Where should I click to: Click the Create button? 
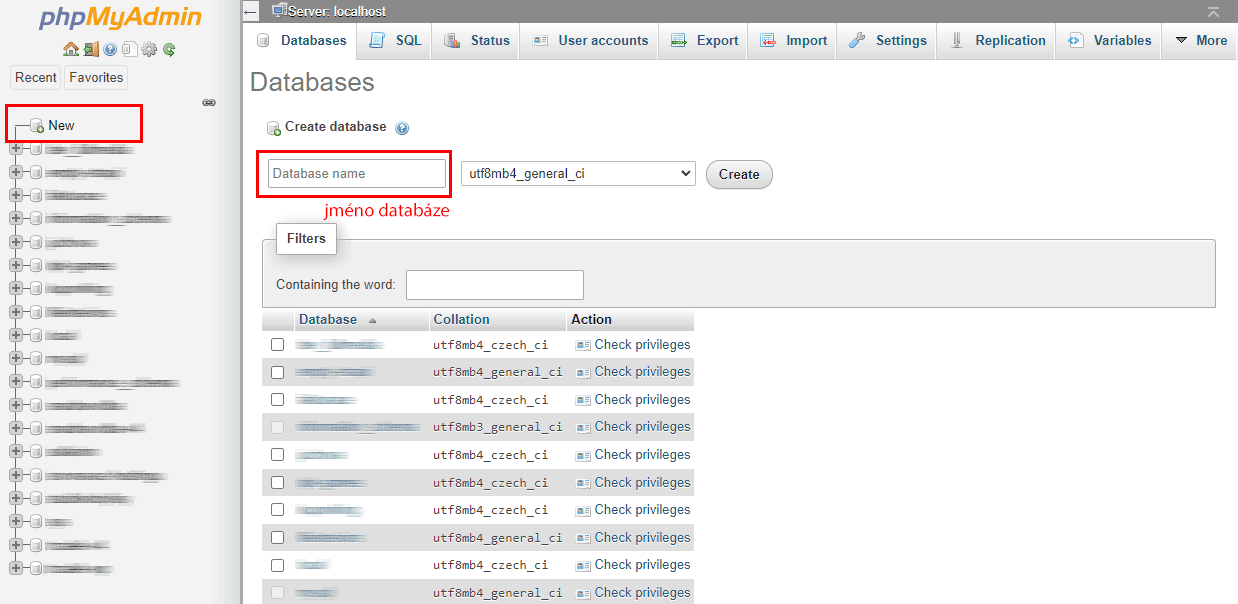click(739, 174)
